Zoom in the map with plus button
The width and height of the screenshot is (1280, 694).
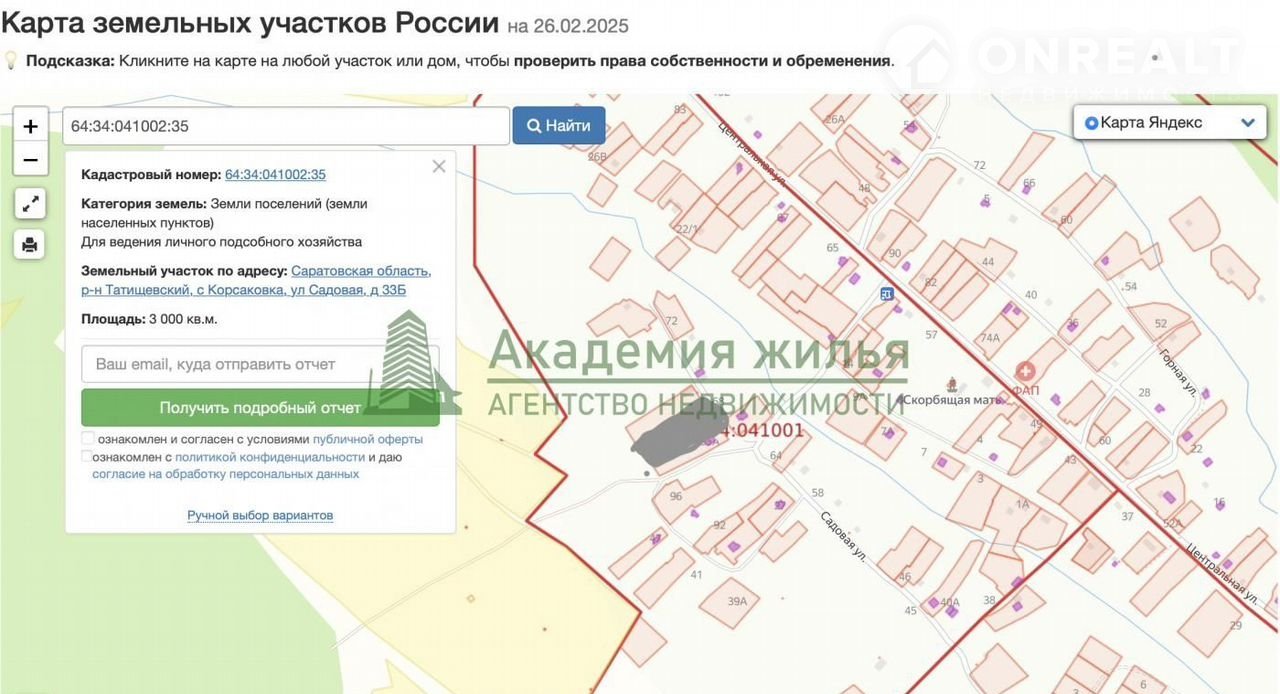30,127
